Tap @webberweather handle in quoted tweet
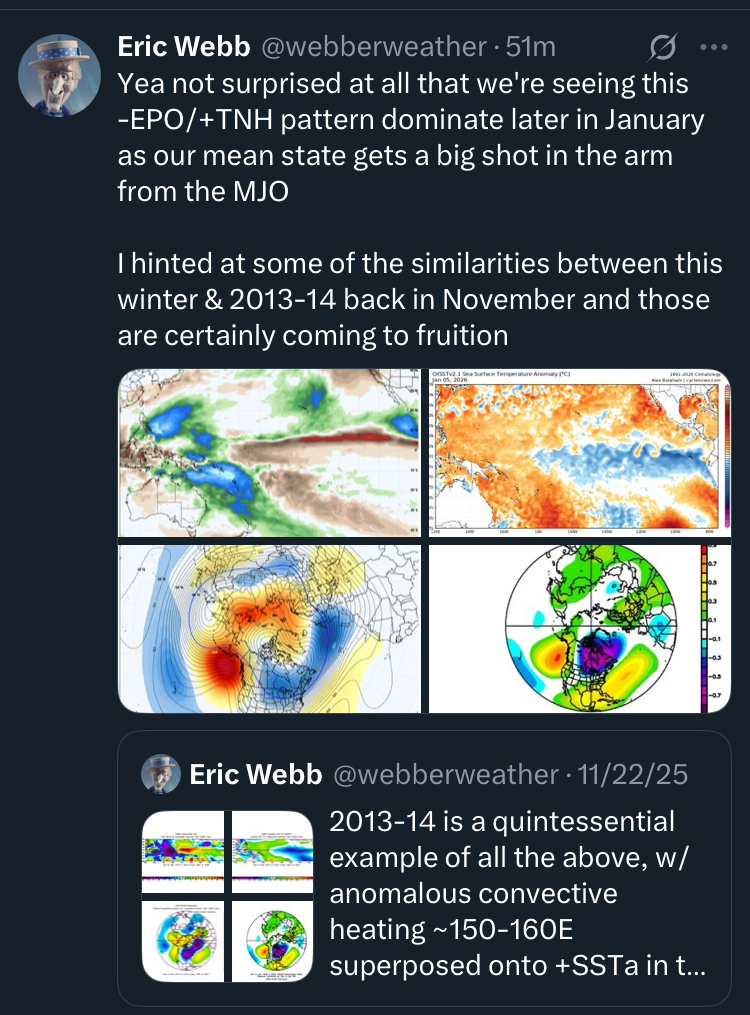The height and width of the screenshot is (1015, 750). tap(445, 774)
